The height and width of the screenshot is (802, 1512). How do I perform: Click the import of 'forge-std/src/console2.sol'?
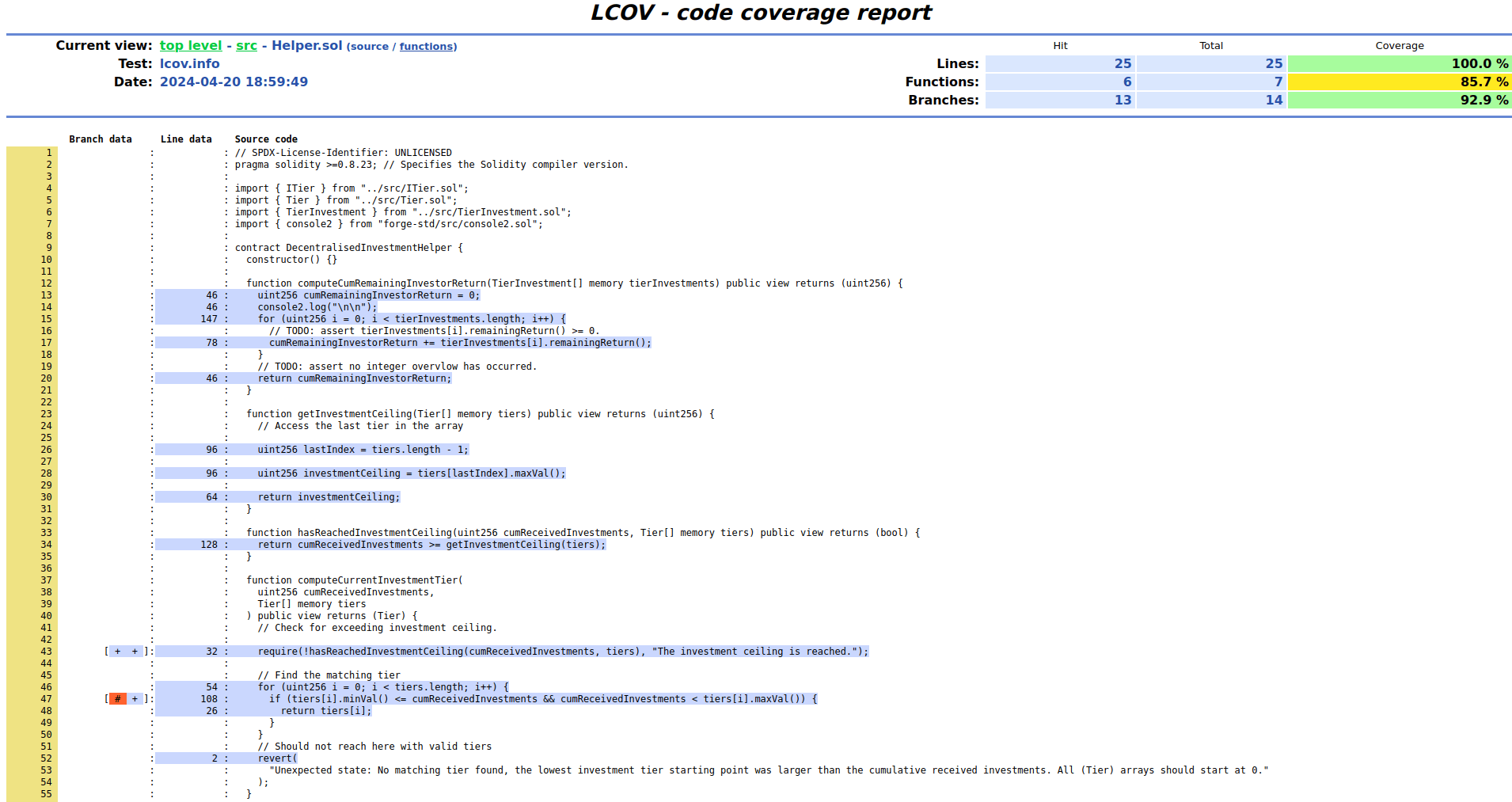[389, 224]
